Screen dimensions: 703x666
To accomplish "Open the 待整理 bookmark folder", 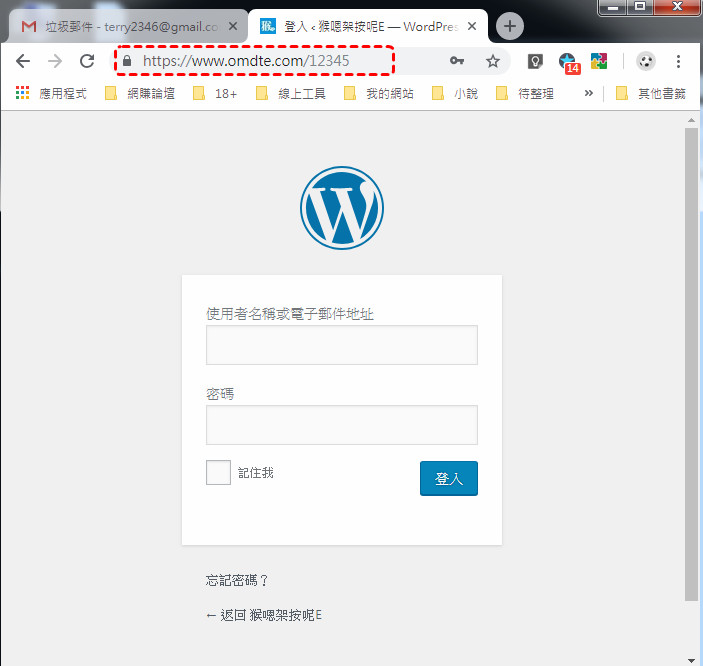I will [525, 93].
